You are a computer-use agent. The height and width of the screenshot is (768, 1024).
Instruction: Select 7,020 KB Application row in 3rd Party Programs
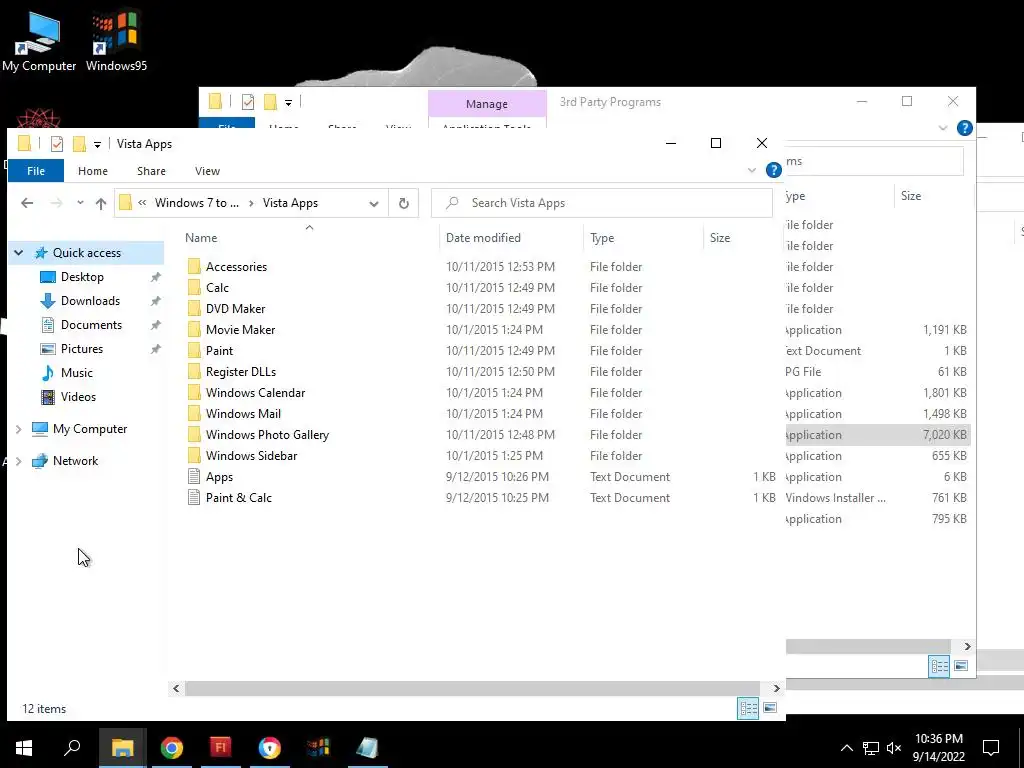(x=878, y=435)
